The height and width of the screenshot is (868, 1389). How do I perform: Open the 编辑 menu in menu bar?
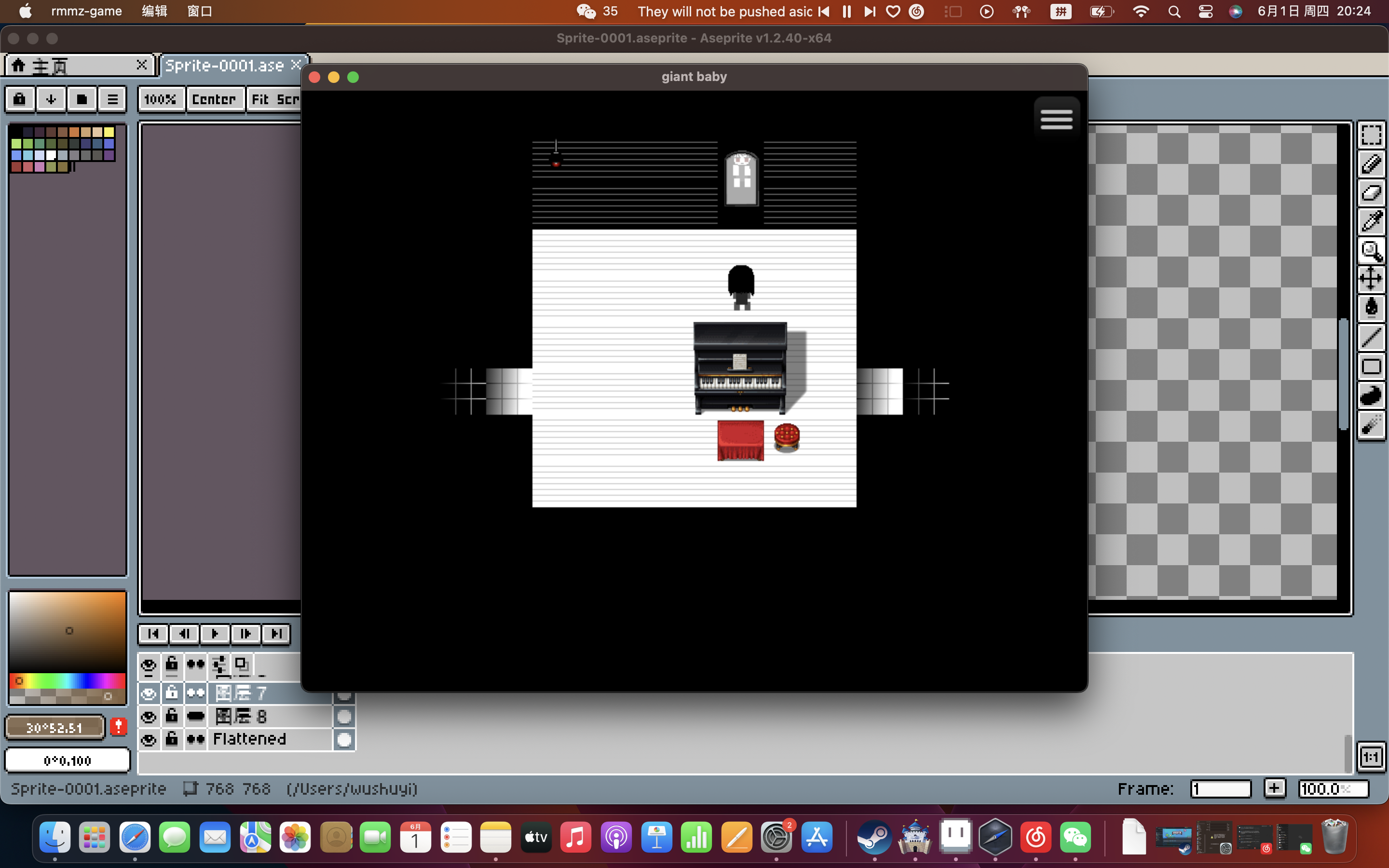point(154,11)
